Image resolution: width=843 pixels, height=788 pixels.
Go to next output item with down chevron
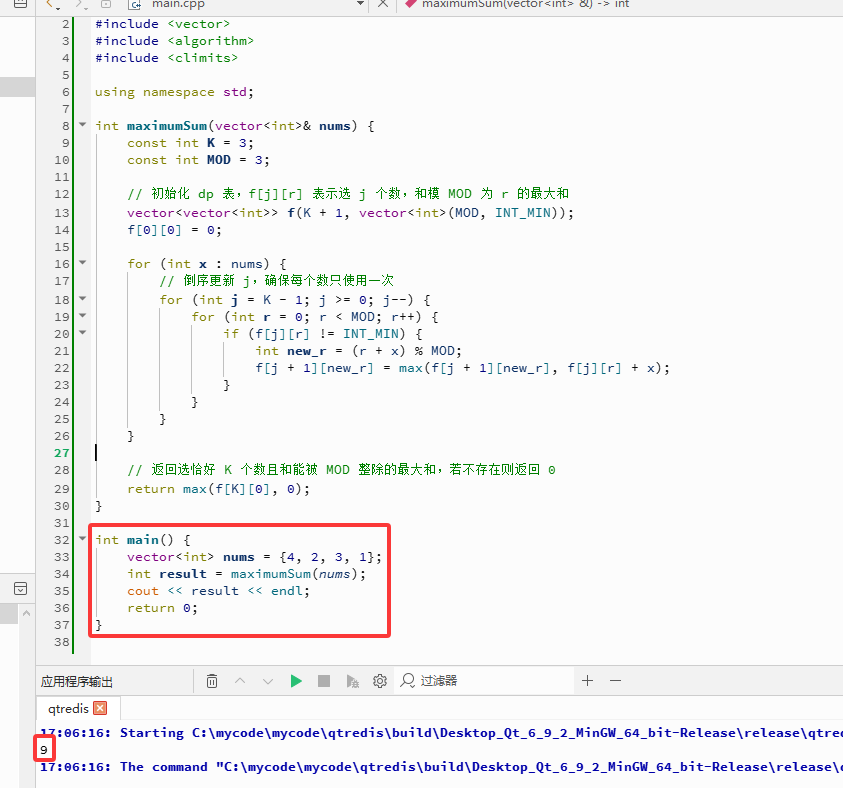click(x=268, y=681)
